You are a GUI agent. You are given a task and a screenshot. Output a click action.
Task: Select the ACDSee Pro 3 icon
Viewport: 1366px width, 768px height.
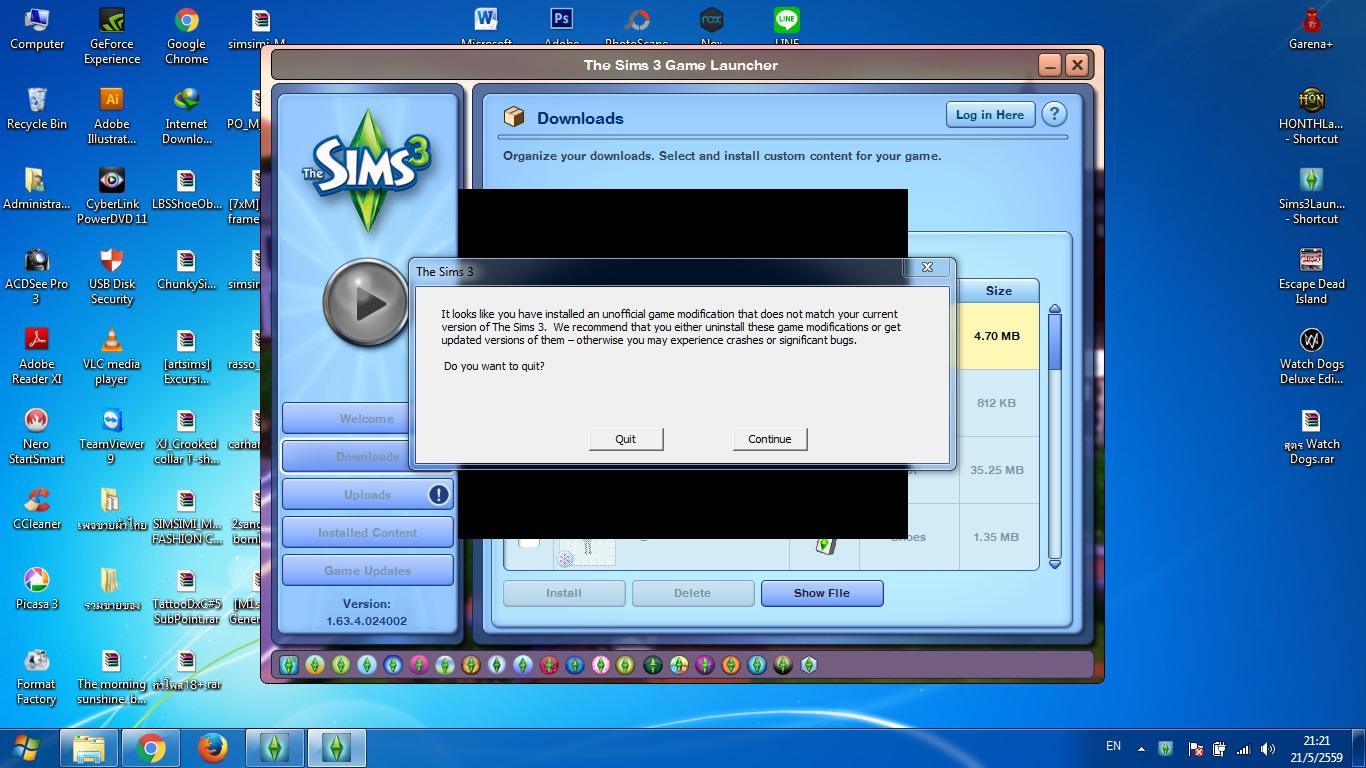(x=37, y=276)
